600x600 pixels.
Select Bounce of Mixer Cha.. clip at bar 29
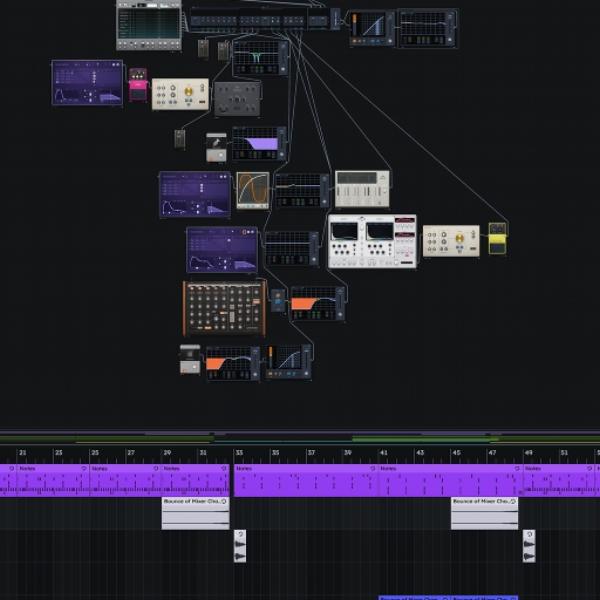(x=196, y=513)
